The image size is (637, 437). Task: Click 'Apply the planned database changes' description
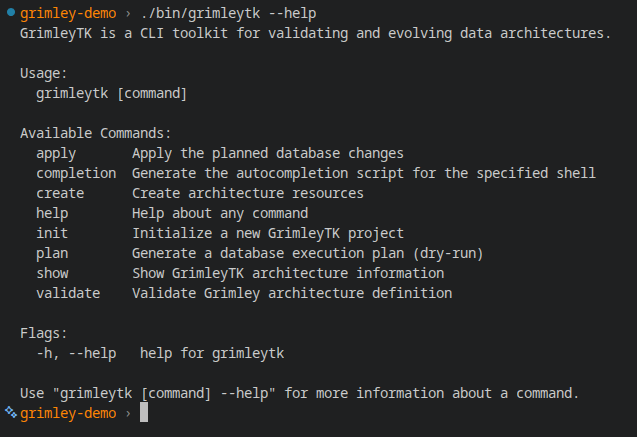pos(268,154)
